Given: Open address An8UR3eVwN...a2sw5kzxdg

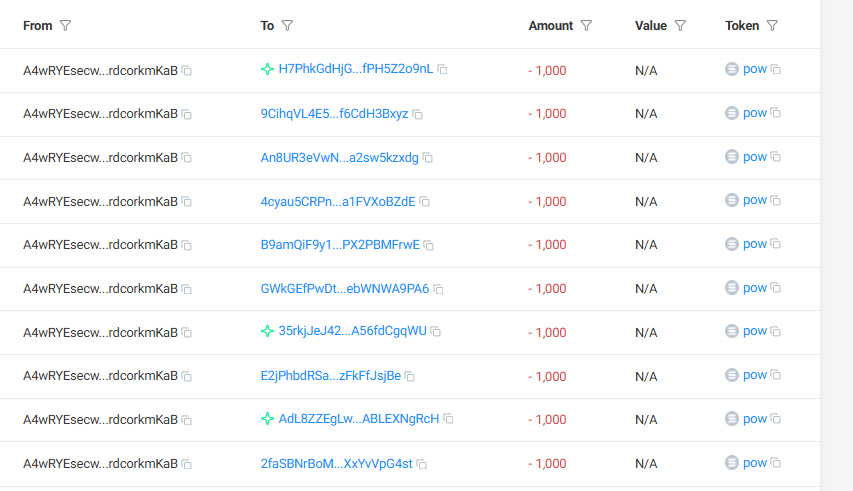Looking at the screenshot, I should 339,158.
